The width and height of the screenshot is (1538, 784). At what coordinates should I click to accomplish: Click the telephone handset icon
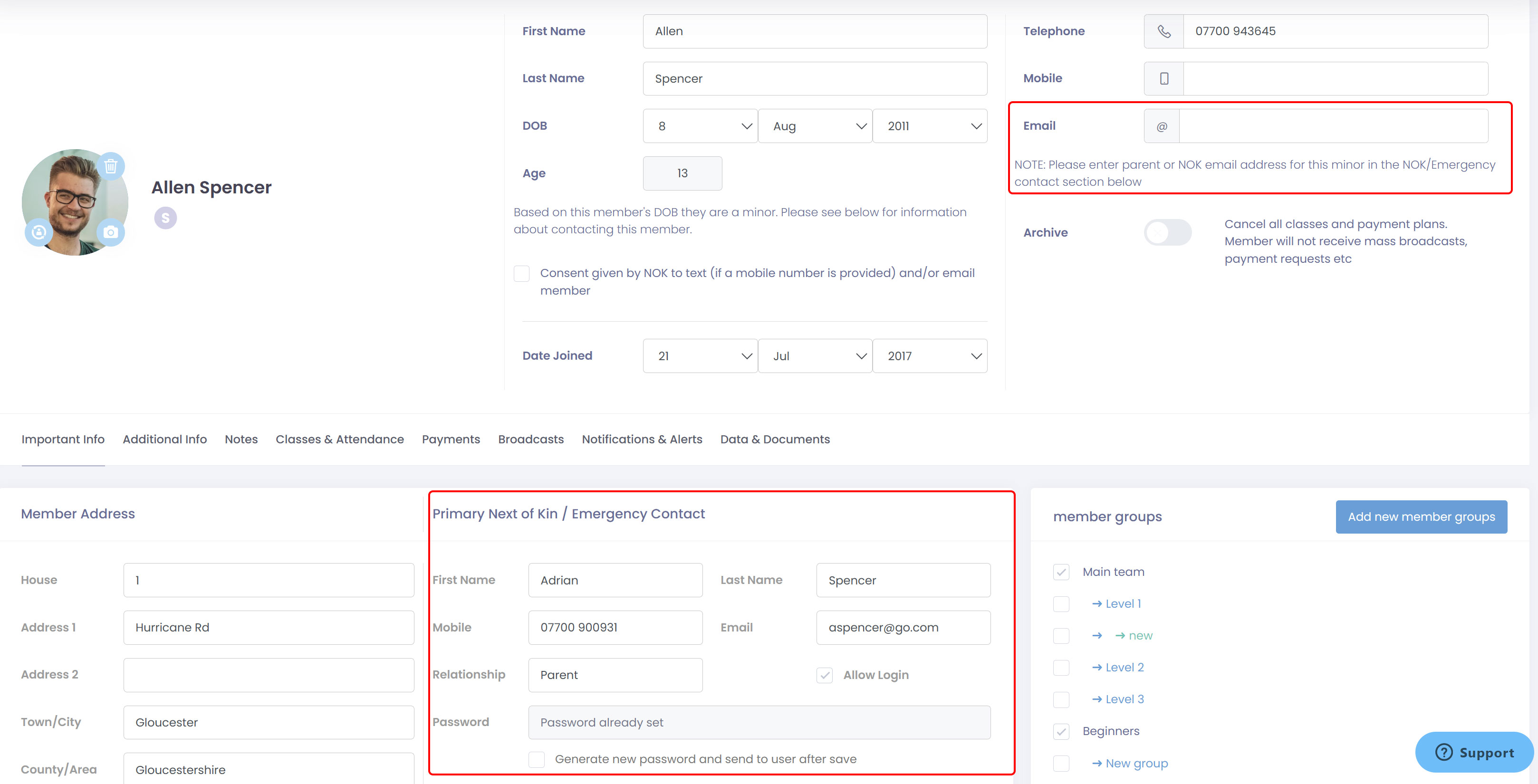point(1163,31)
